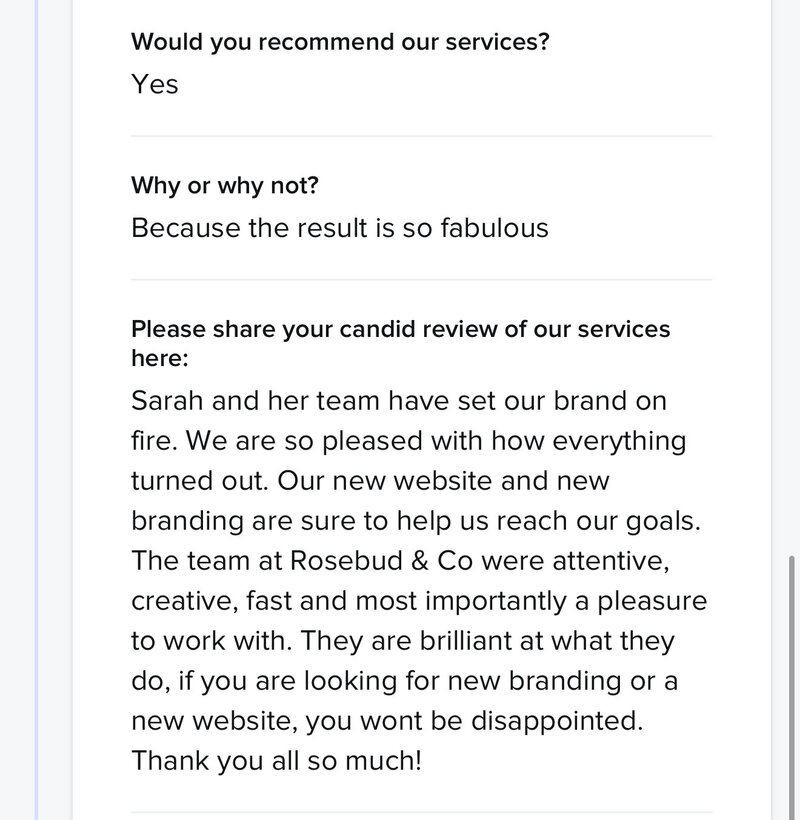Click the divider line below the "fabulous" answer
The height and width of the screenshot is (820, 800).
point(421,280)
